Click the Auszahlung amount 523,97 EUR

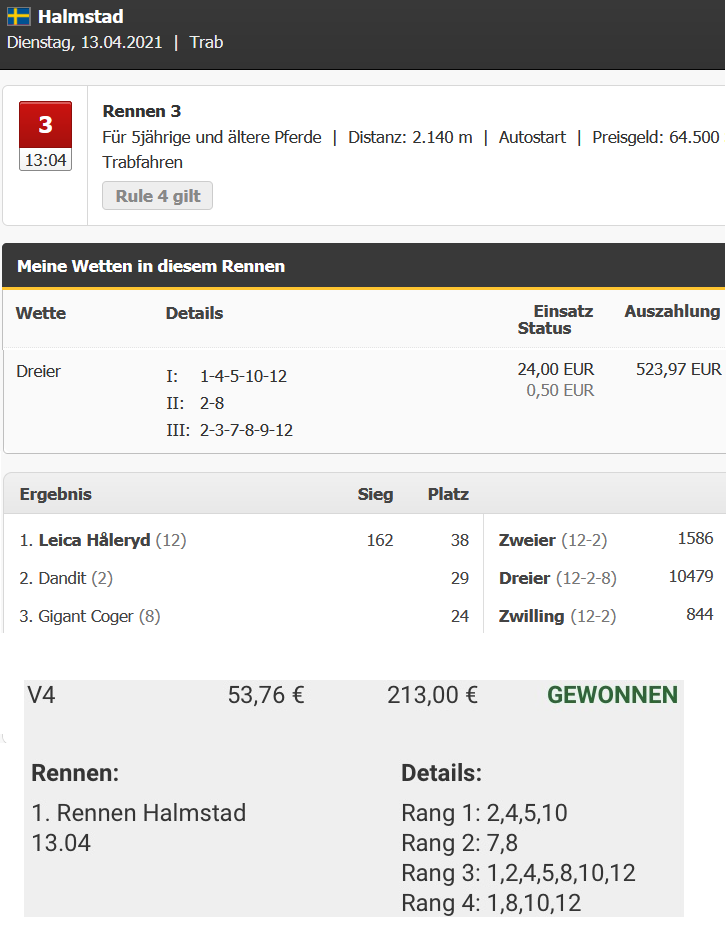678,369
